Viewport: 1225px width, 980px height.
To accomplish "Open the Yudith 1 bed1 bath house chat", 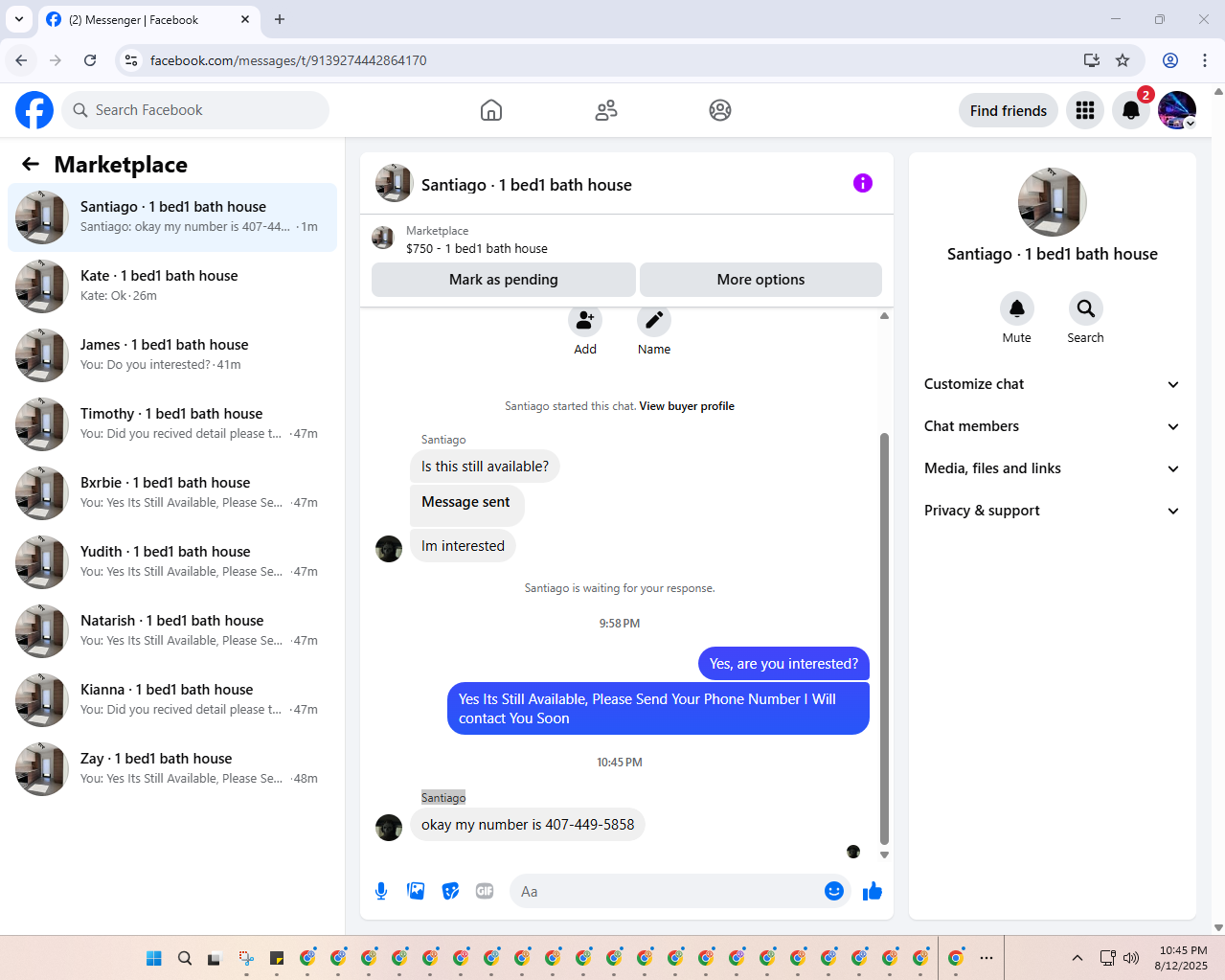I will pyautogui.click(x=172, y=562).
